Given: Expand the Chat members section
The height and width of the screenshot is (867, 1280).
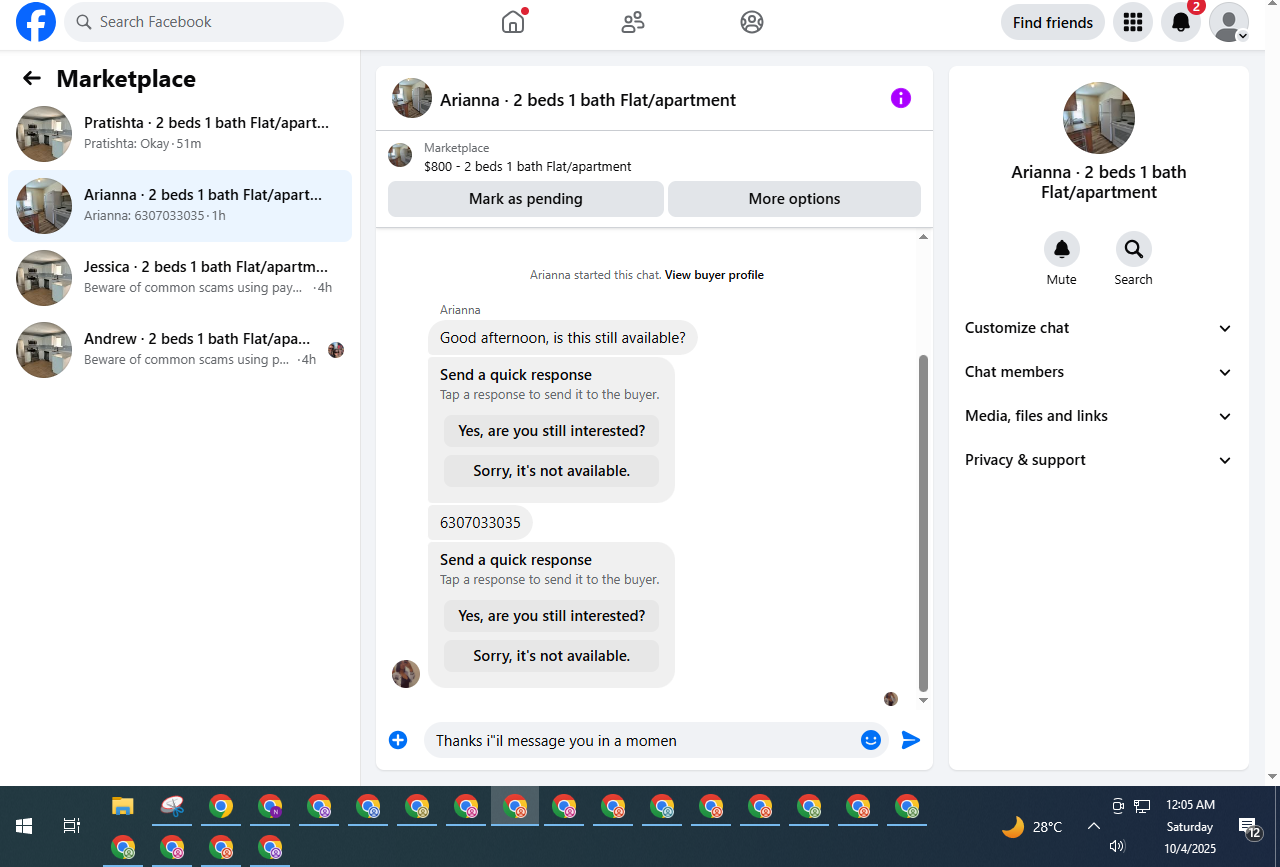Looking at the screenshot, I should pos(1099,372).
